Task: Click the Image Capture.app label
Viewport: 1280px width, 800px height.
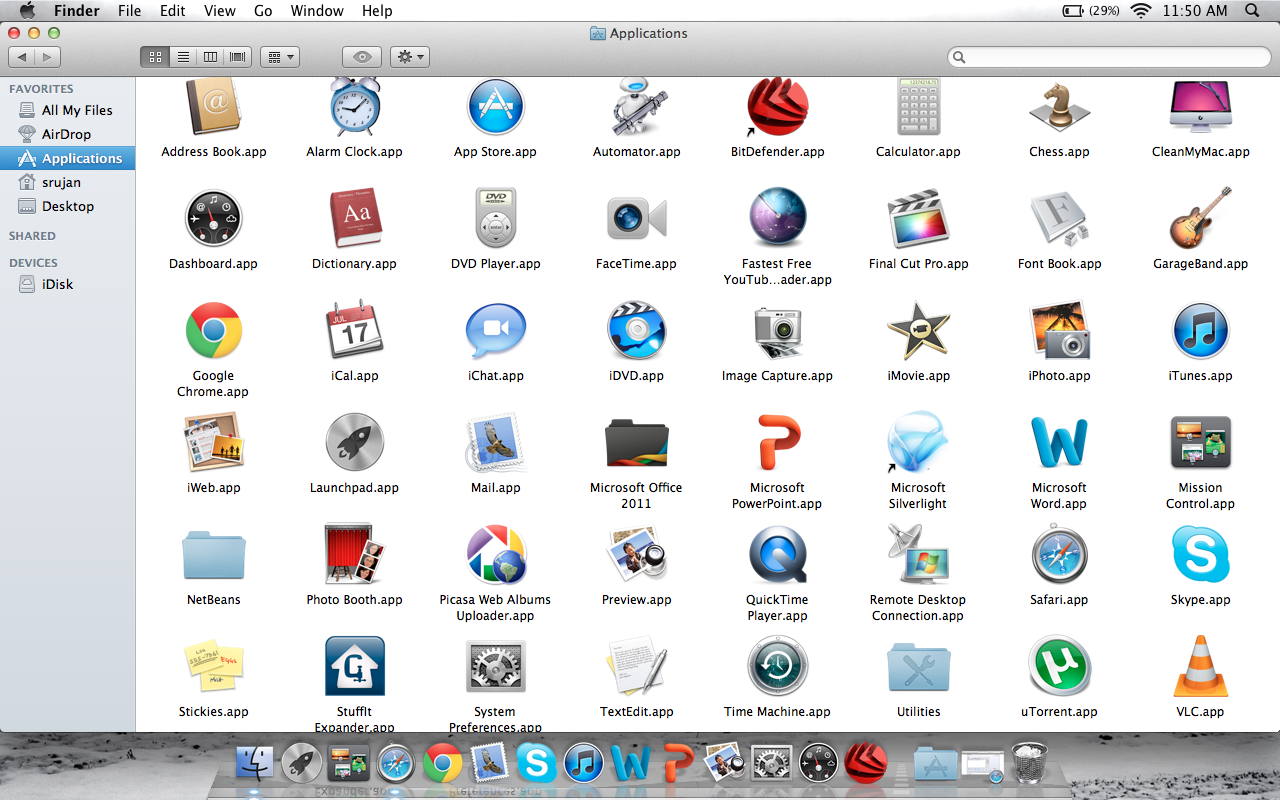Action: click(777, 376)
